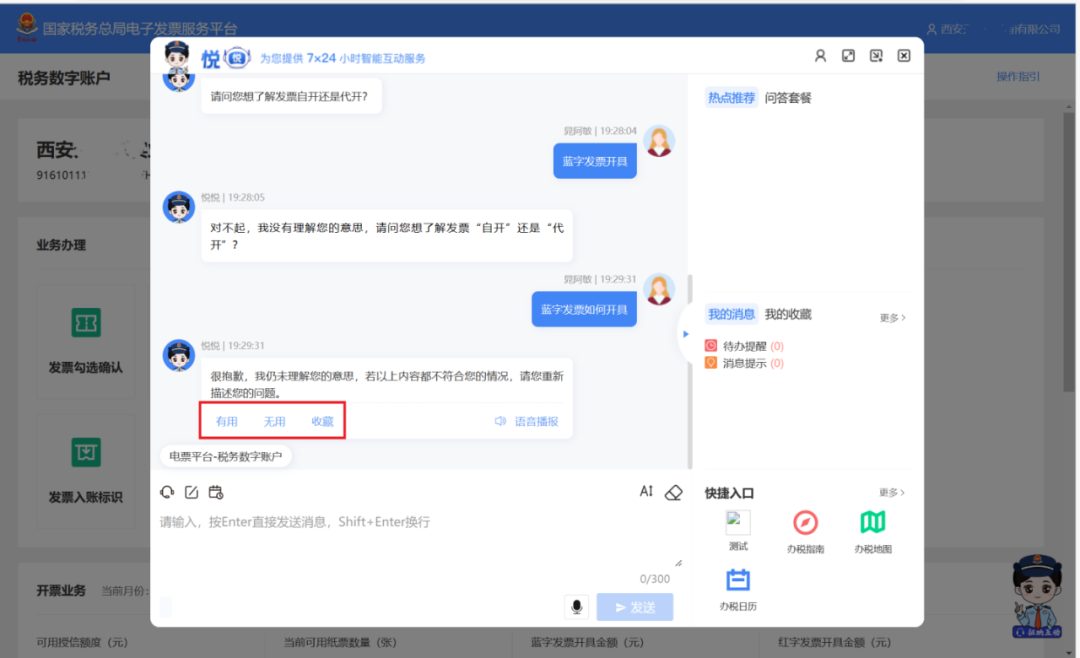
Task: Click the chat conversation scrollbar
Action: tap(689, 372)
